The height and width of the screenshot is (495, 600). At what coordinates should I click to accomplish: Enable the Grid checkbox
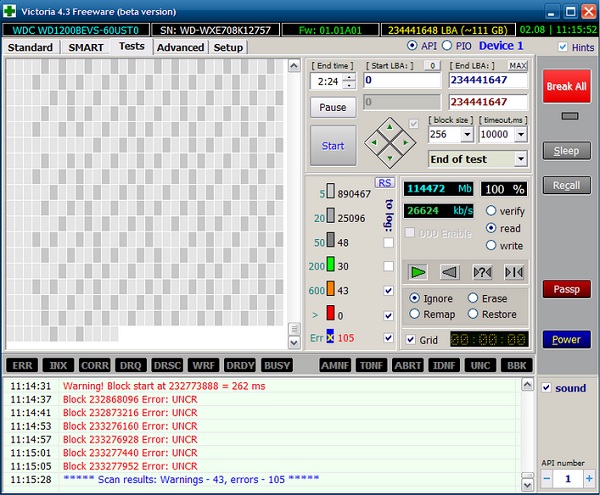(x=411, y=339)
